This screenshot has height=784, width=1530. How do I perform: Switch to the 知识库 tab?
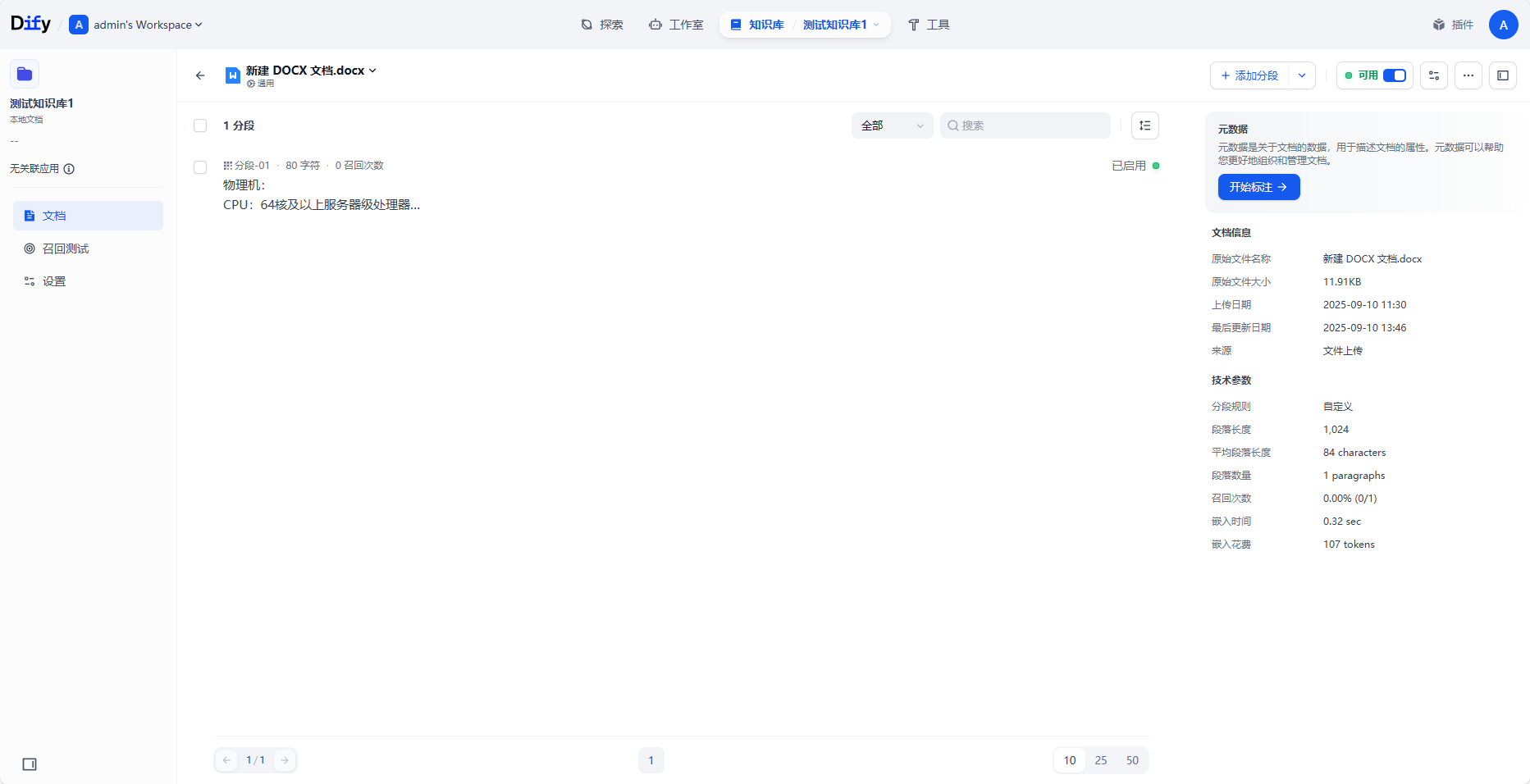(x=755, y=25)
